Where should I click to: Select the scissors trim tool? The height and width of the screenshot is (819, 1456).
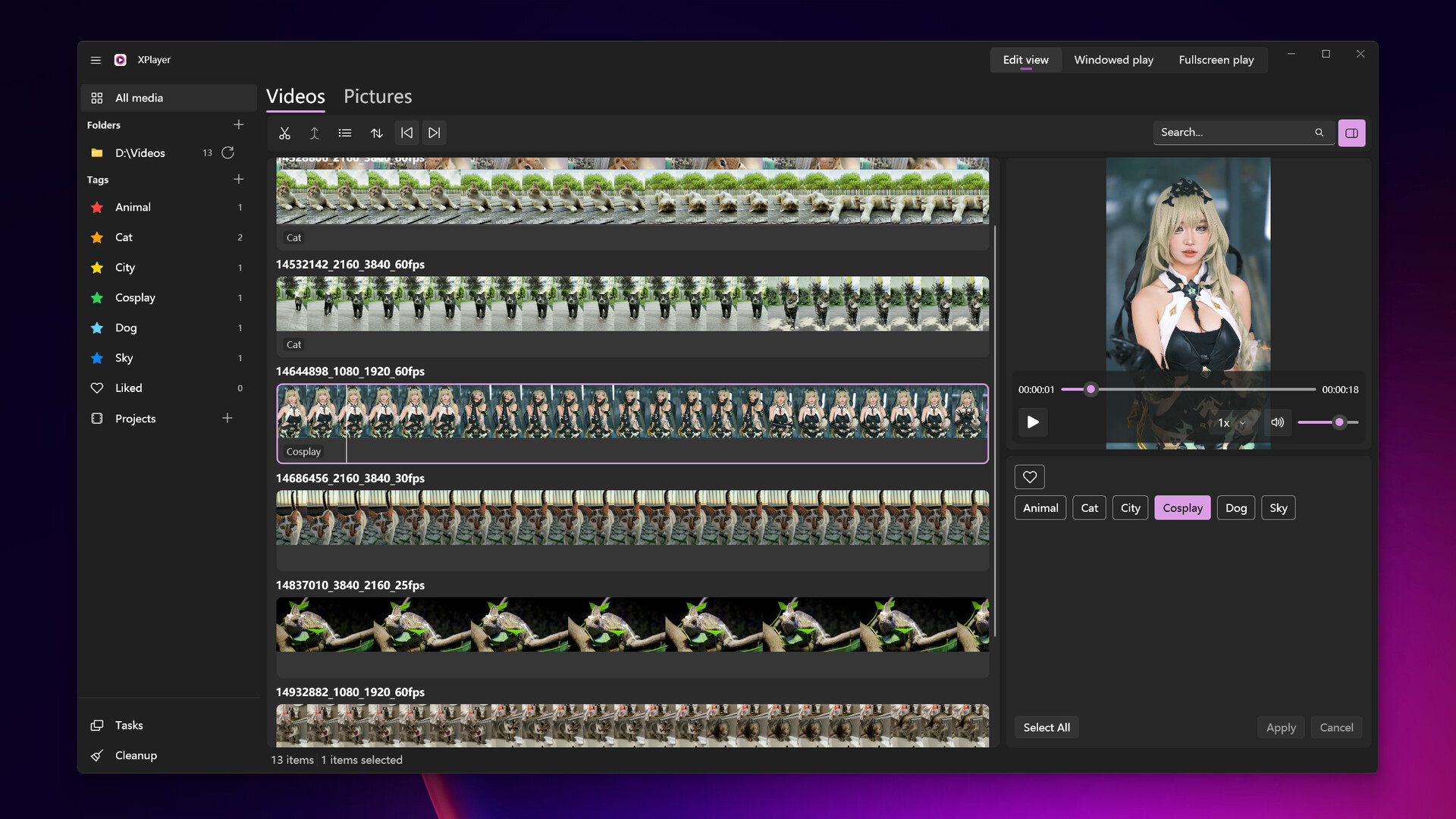coord(284,133)
